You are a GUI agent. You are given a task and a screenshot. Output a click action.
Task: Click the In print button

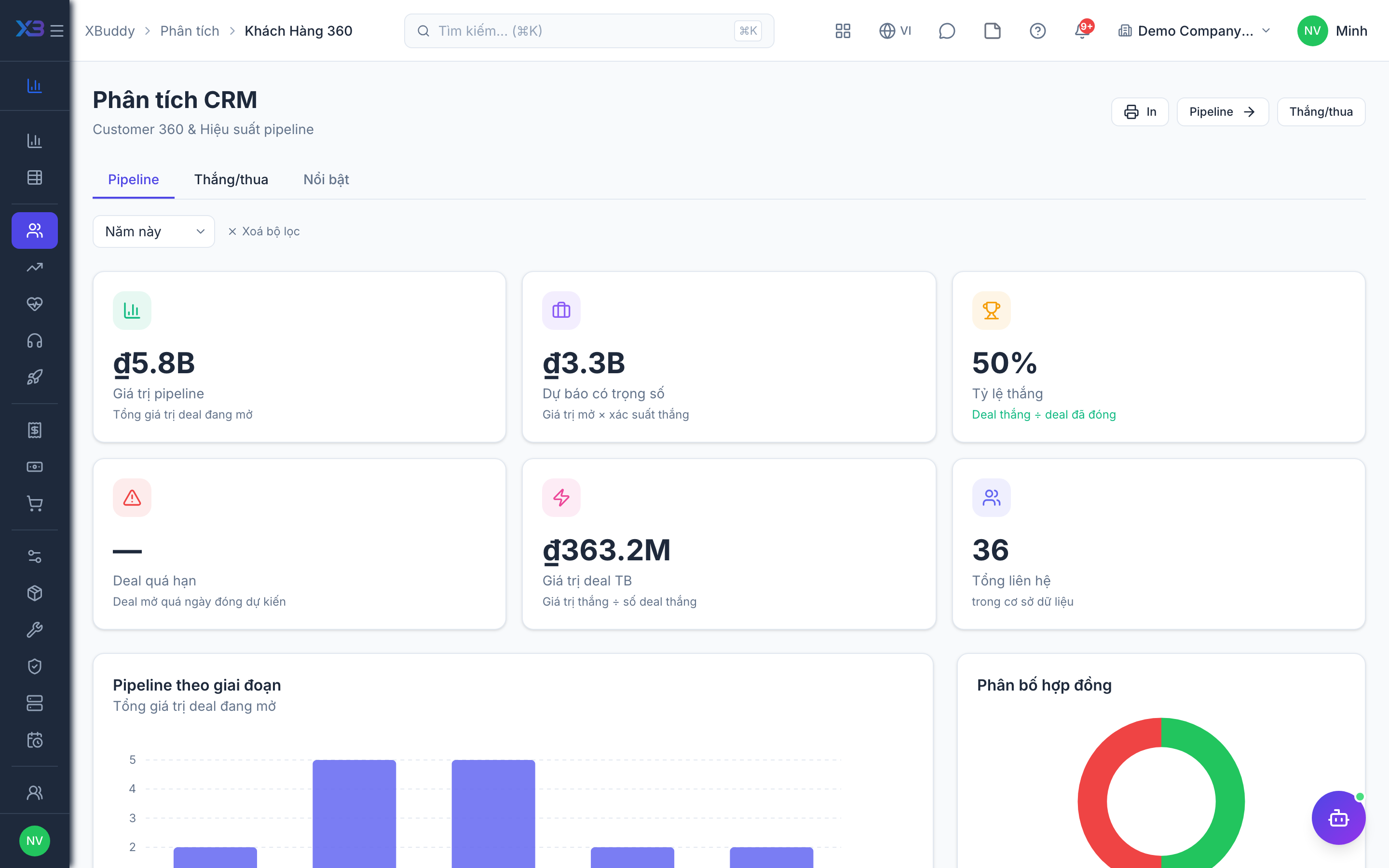coord(1140,112)
